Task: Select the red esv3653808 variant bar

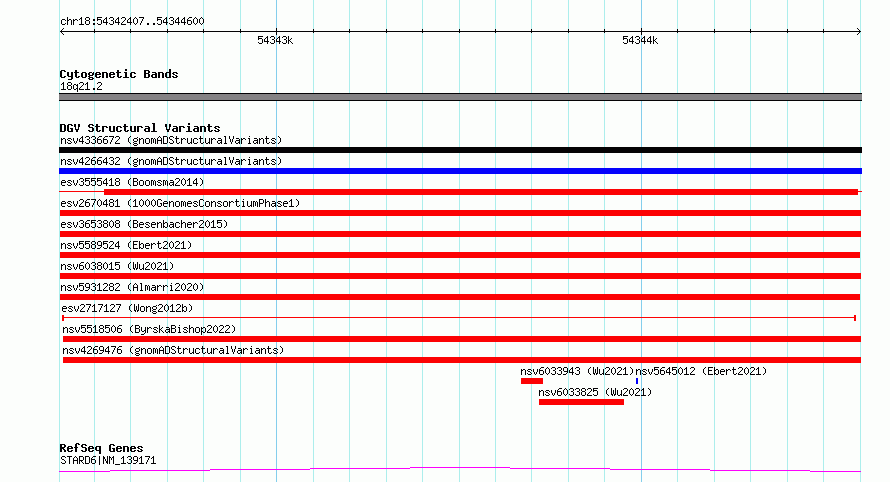Action: (460, 234)
